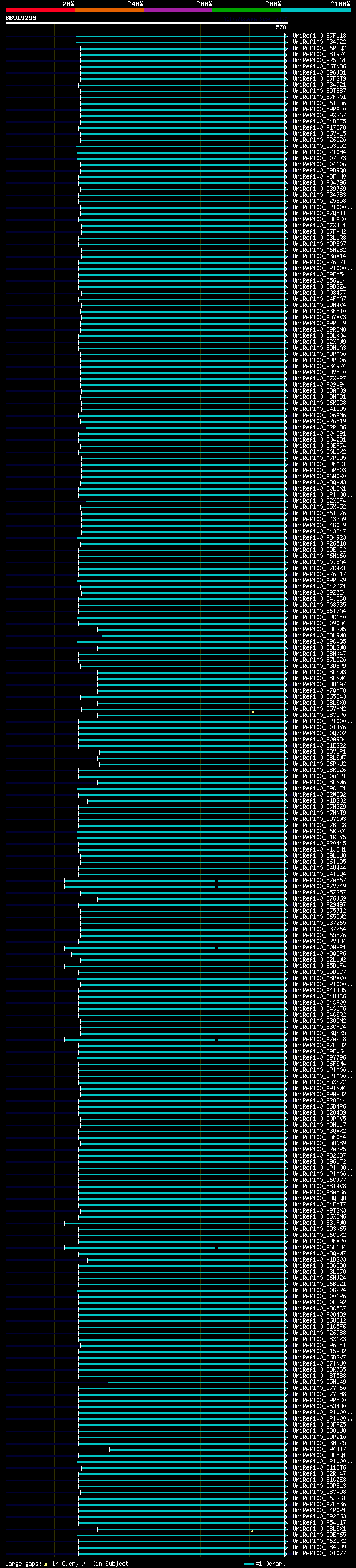Click the label UniRef100_P53430

coord(319,1406)
